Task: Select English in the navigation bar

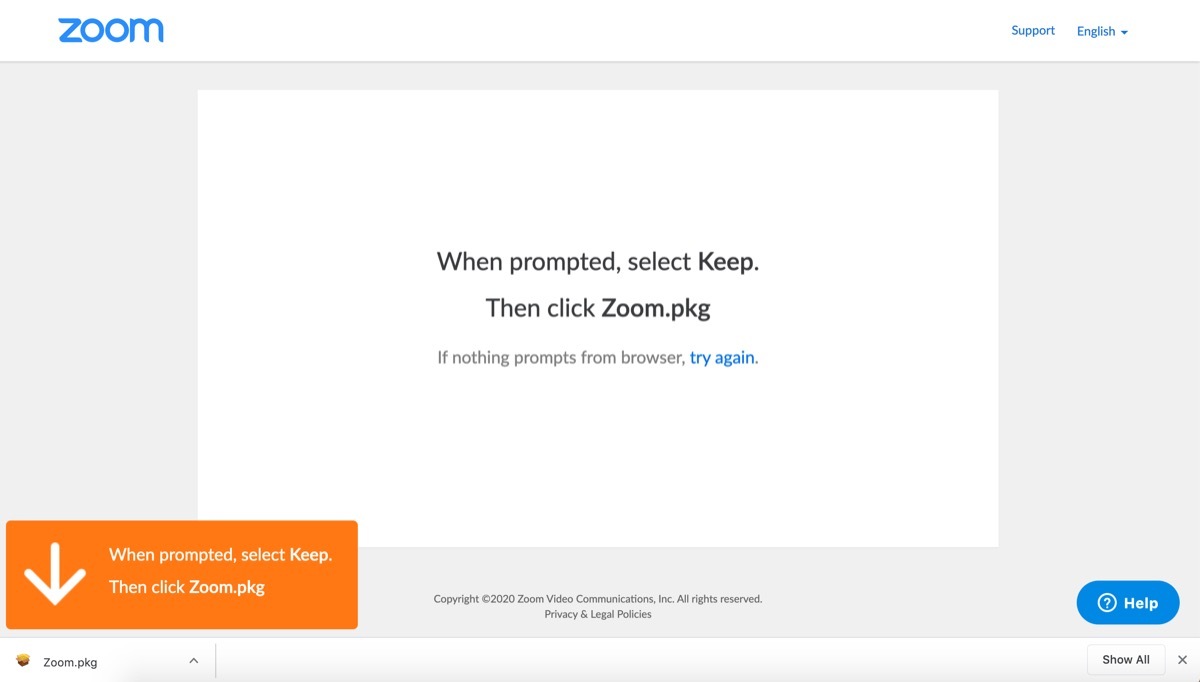Action: [1095, 31]
